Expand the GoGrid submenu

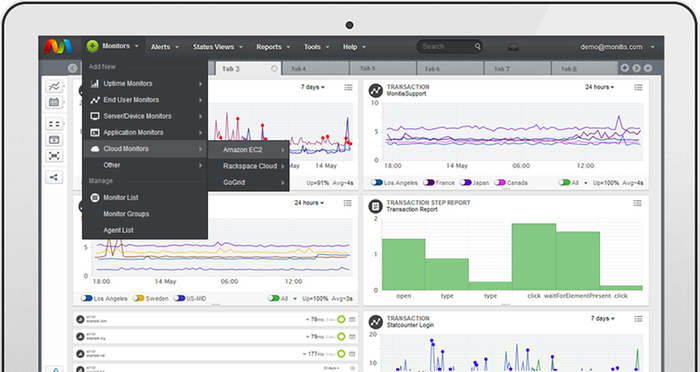(248, 182)
